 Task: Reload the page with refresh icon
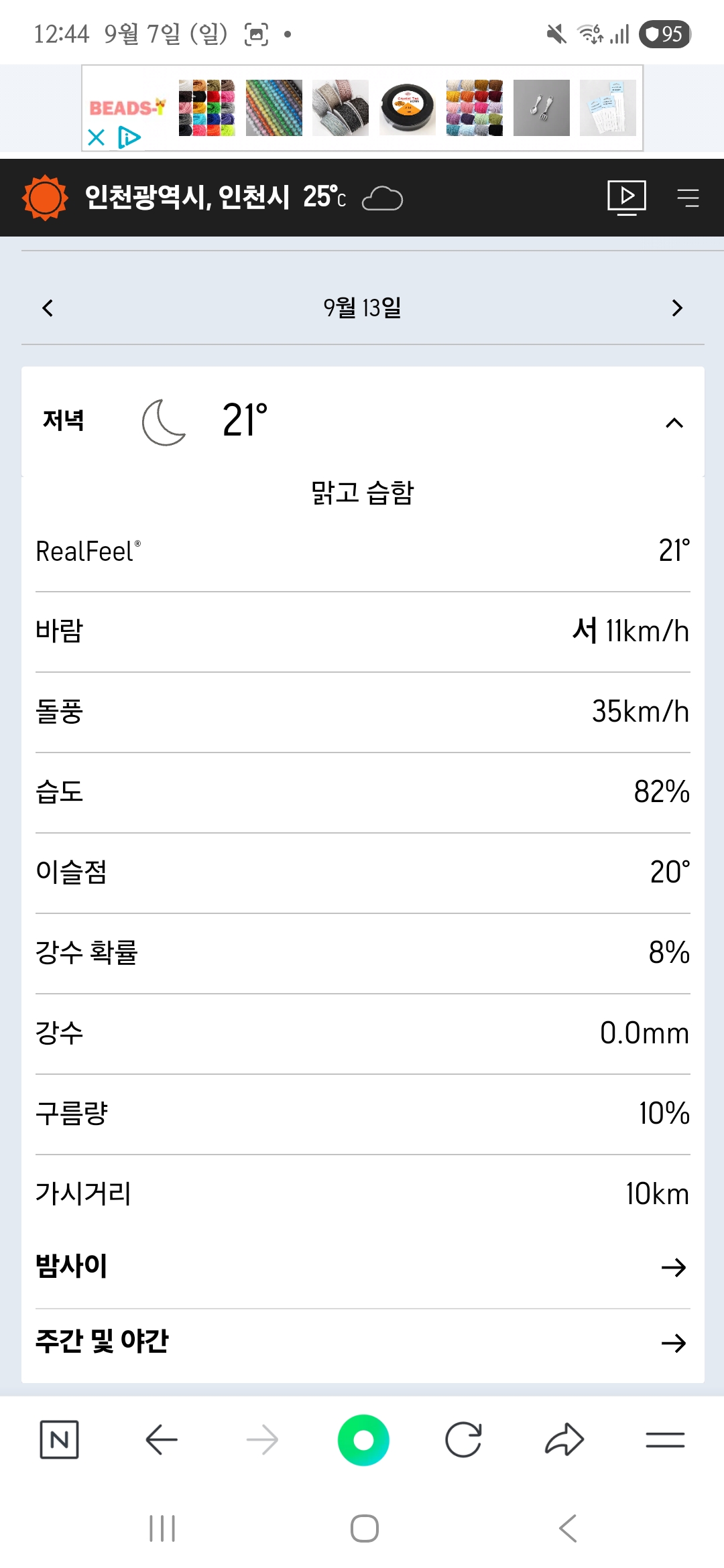(463, 1439)
